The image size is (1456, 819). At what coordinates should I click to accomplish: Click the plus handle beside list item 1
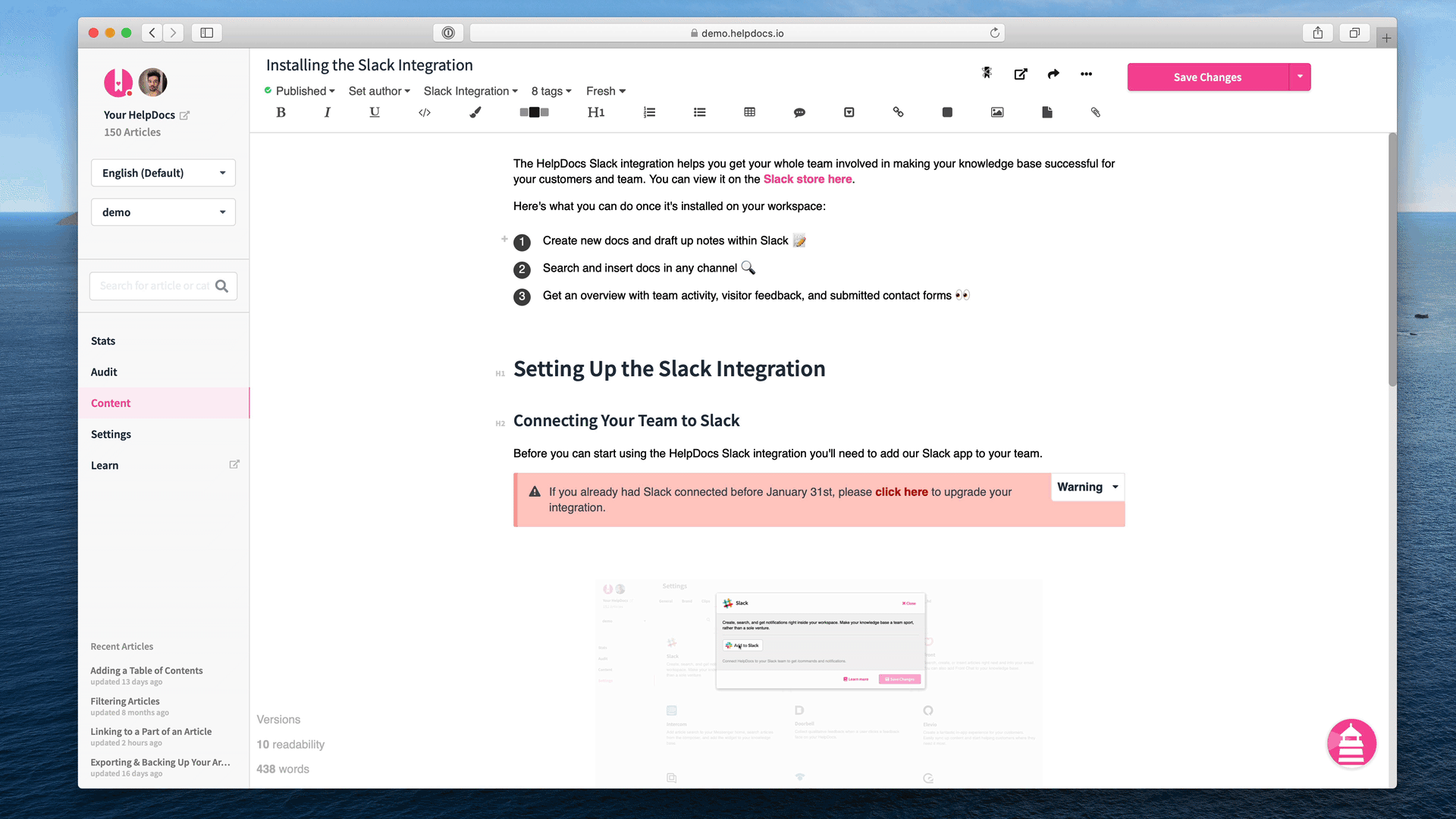coord(504,239)
